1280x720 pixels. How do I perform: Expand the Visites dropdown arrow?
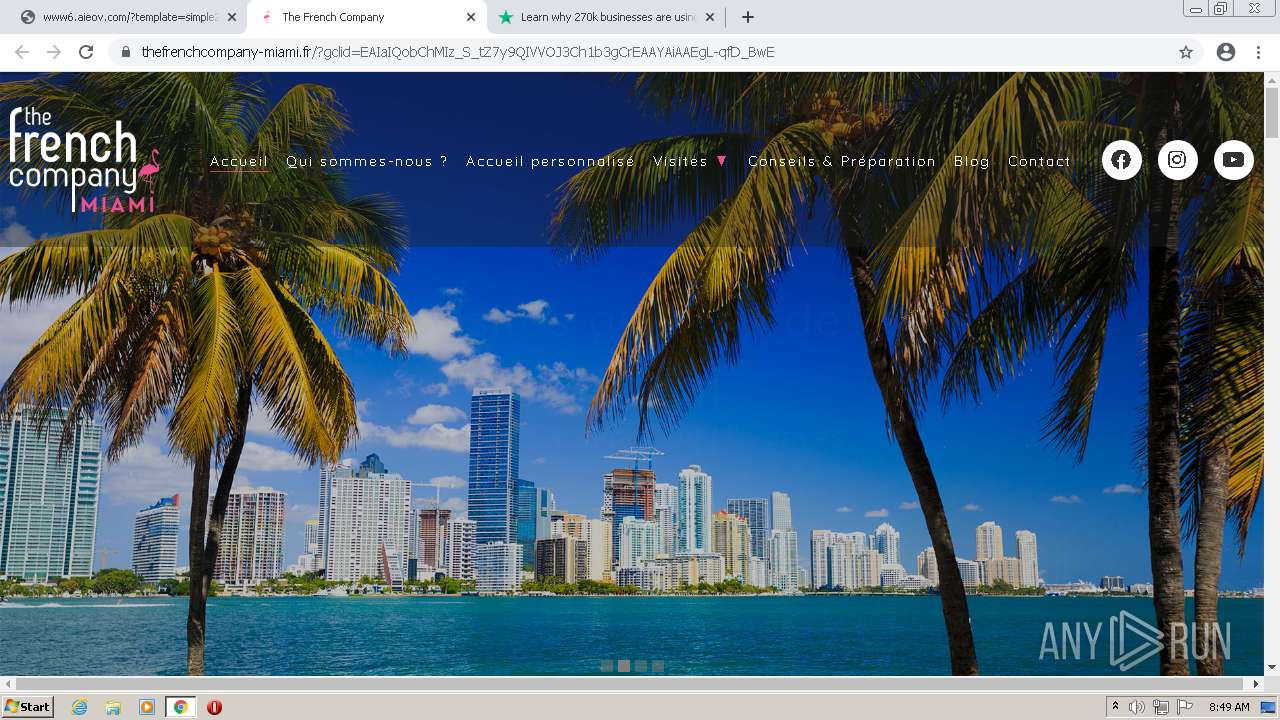pyautogui.click(x=722, y=161)
